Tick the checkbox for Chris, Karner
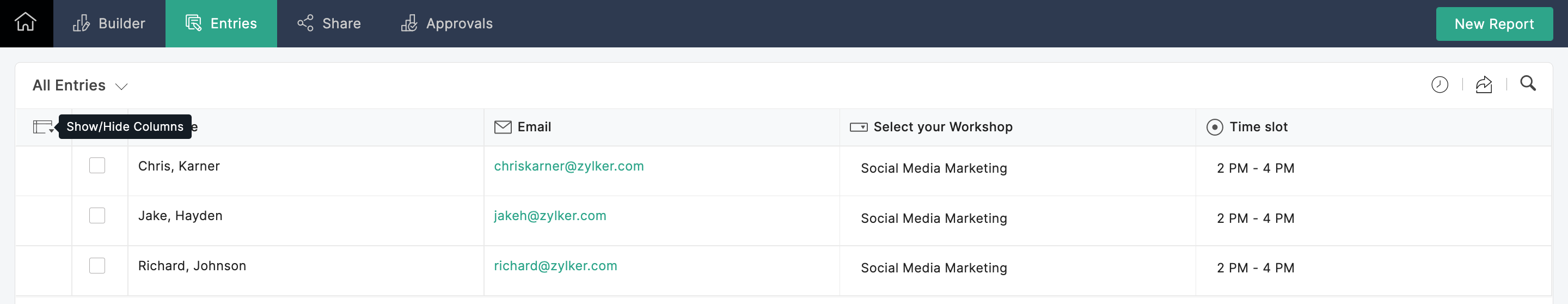Image resolution: width=1568 pixels, height=304 pixels. click(x=97, y=166)
